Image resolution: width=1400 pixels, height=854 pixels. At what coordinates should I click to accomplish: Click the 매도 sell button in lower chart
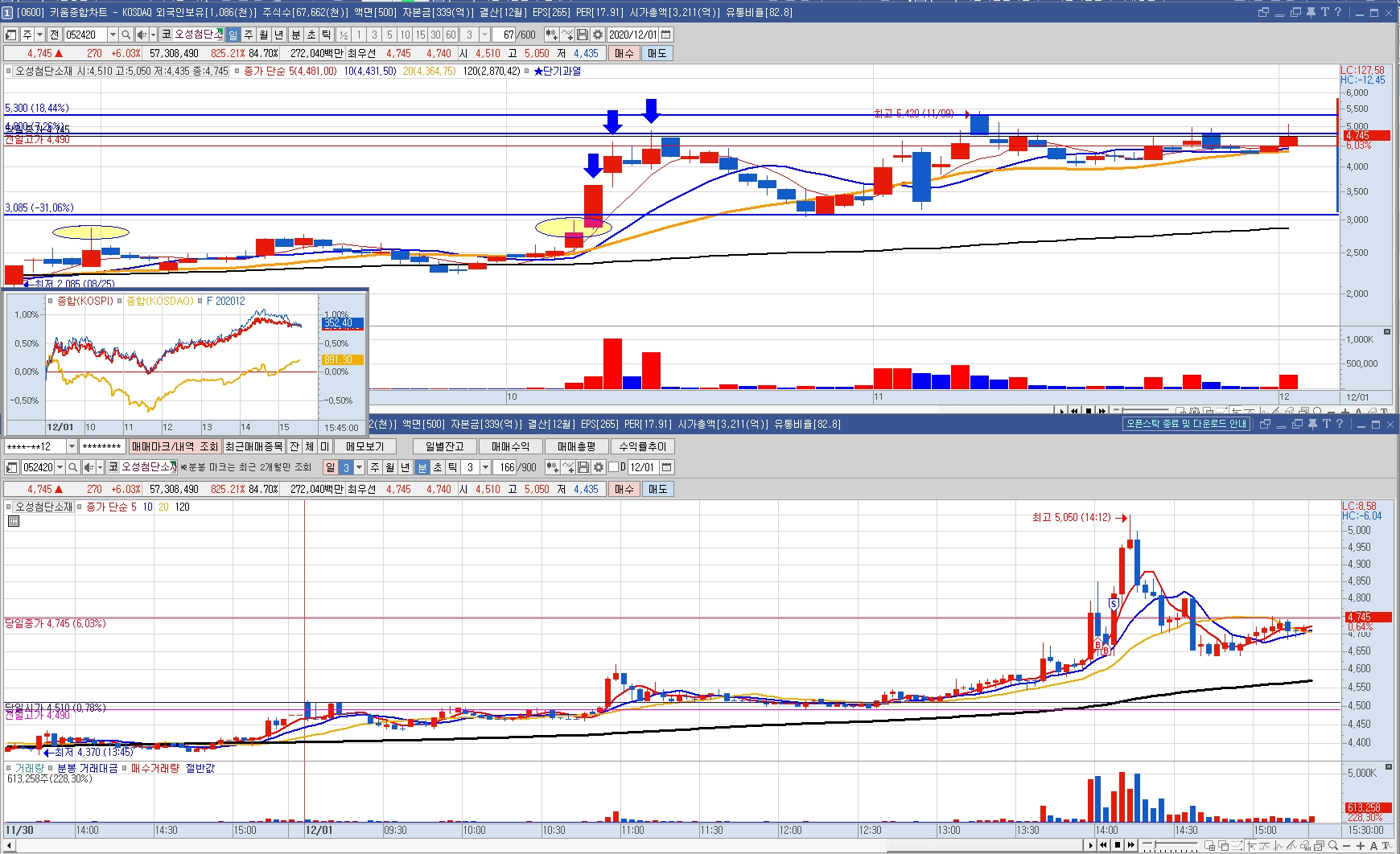click(x=657, y=489)
